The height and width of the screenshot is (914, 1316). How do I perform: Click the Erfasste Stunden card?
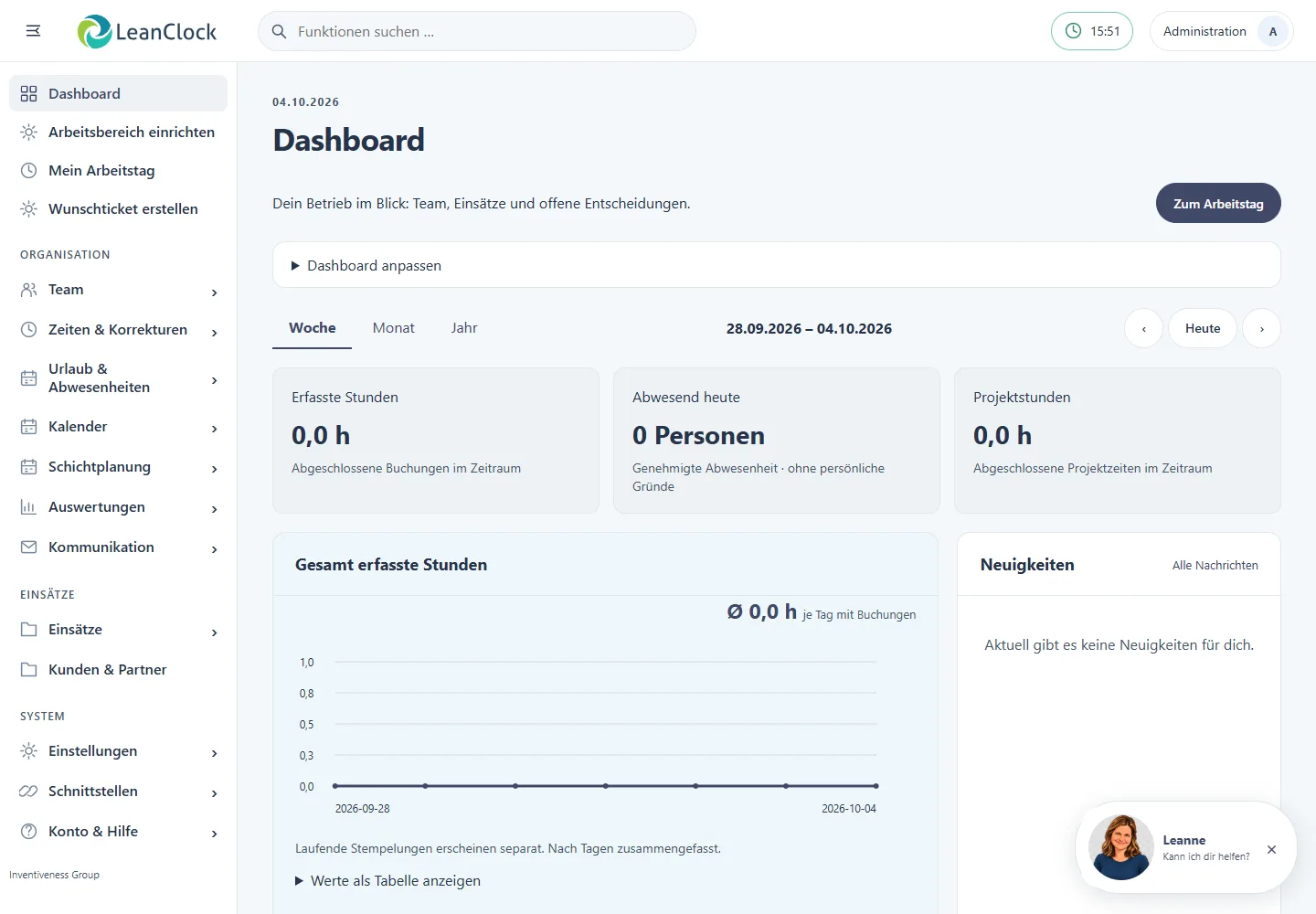[436, 441]
